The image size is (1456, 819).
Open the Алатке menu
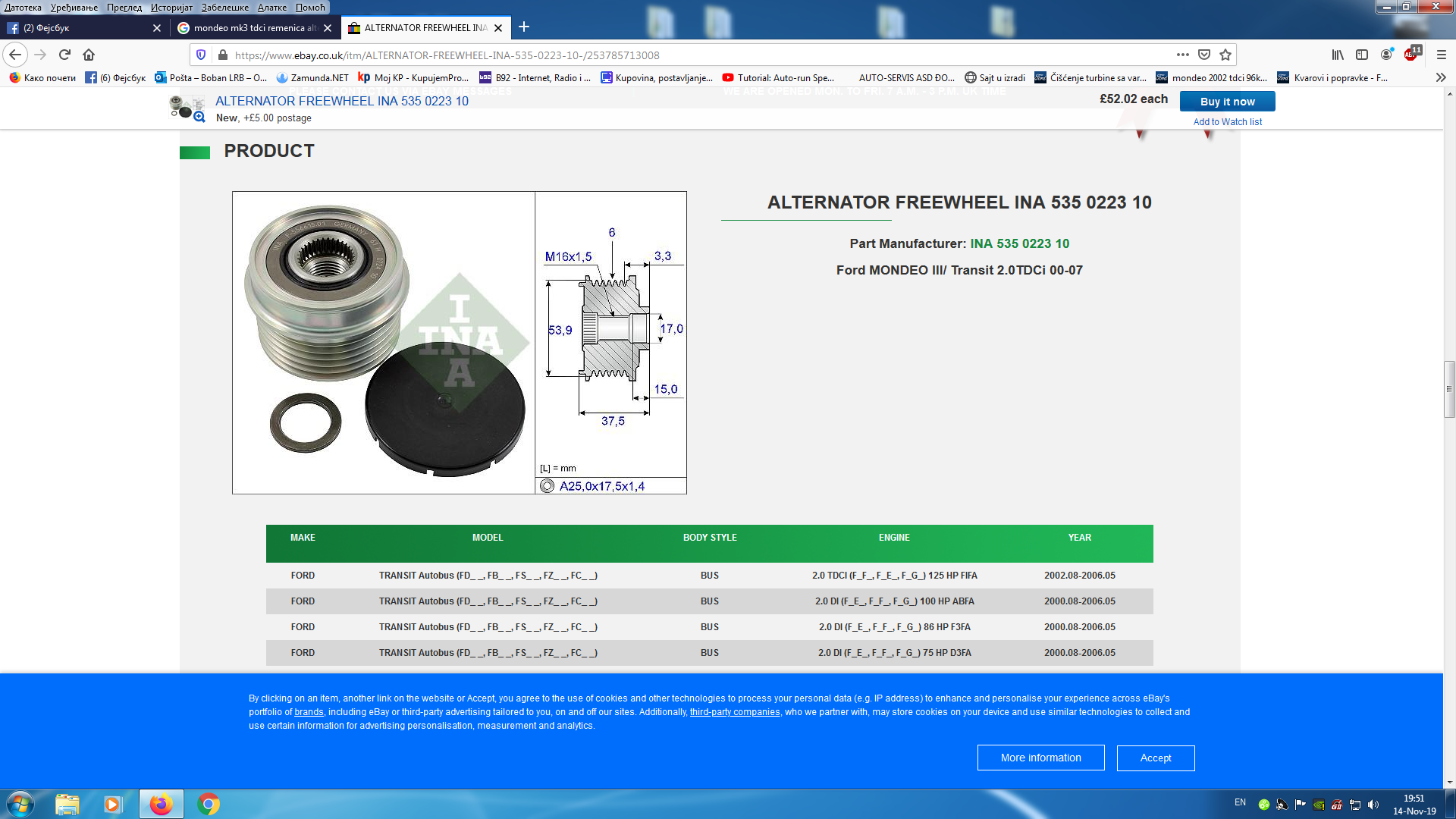[x=272, y=8]
